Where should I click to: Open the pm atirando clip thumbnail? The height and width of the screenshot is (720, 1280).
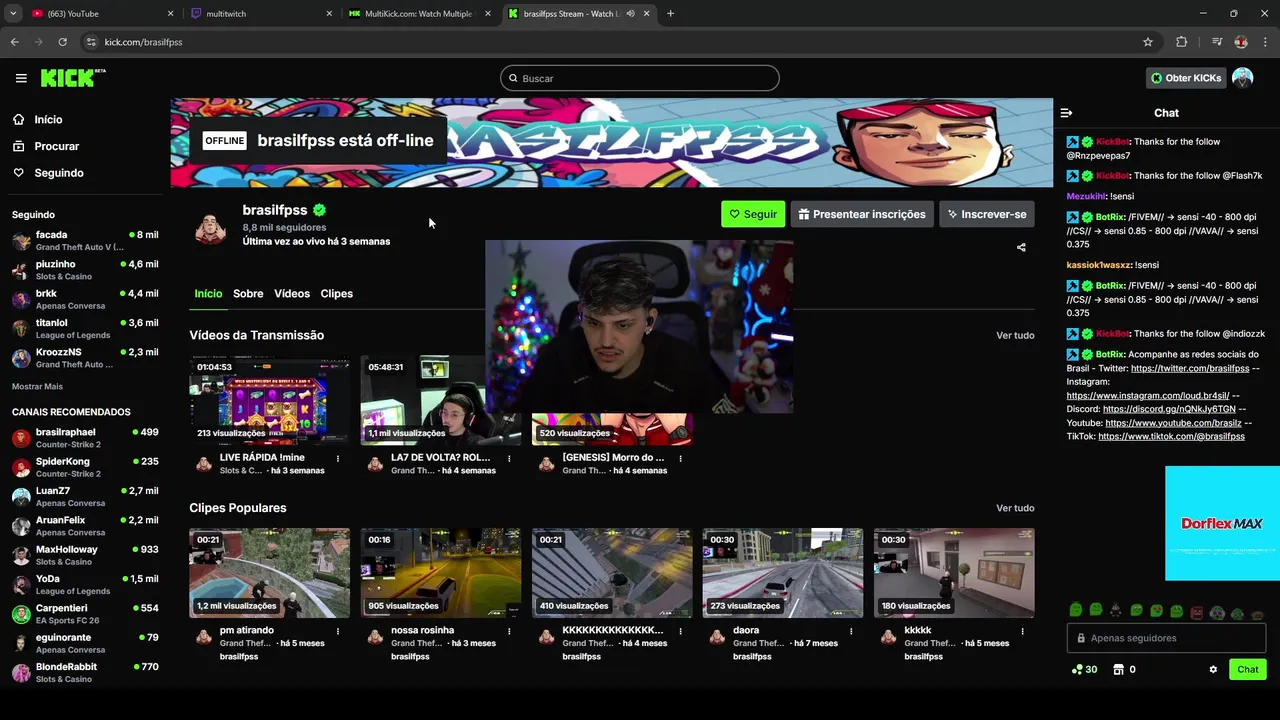[x=269, y=573]
